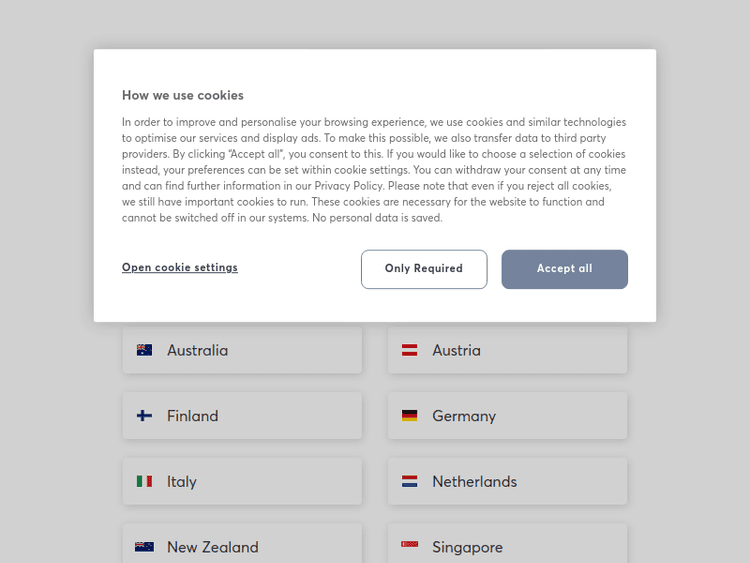This screenshot has width=750, height=563.
Task: Select the Austria country label
Action: (456, 350)
